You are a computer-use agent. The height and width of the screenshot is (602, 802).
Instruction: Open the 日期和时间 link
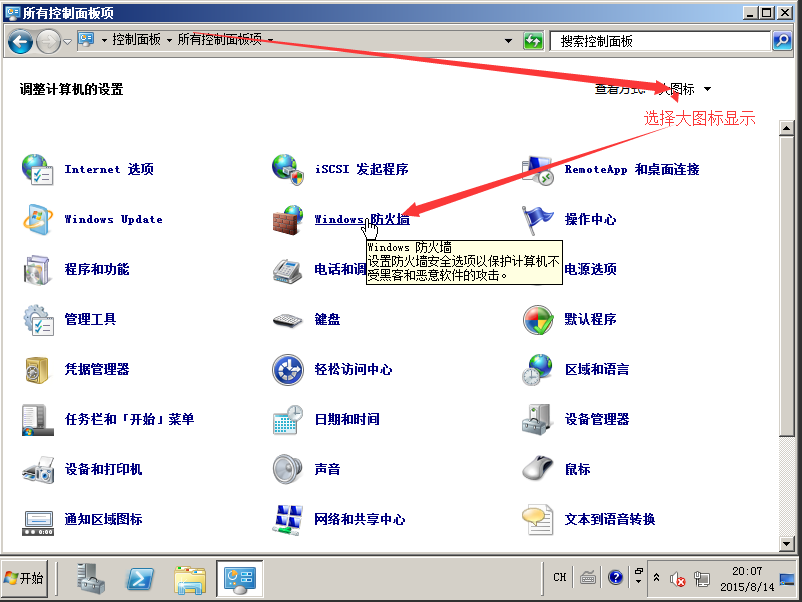click(x=347, y=419)
